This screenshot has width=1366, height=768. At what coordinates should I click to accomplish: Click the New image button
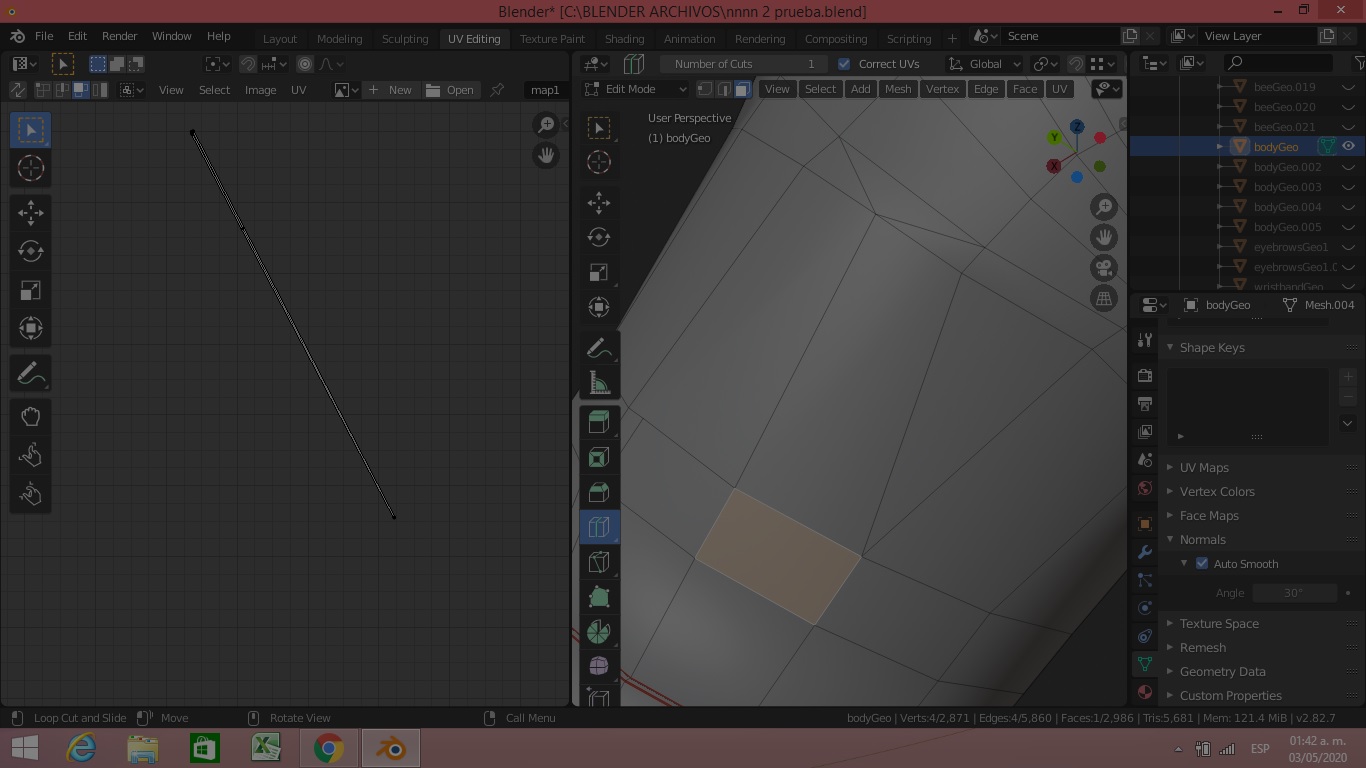pyautogui.click(x=391, y=90)
